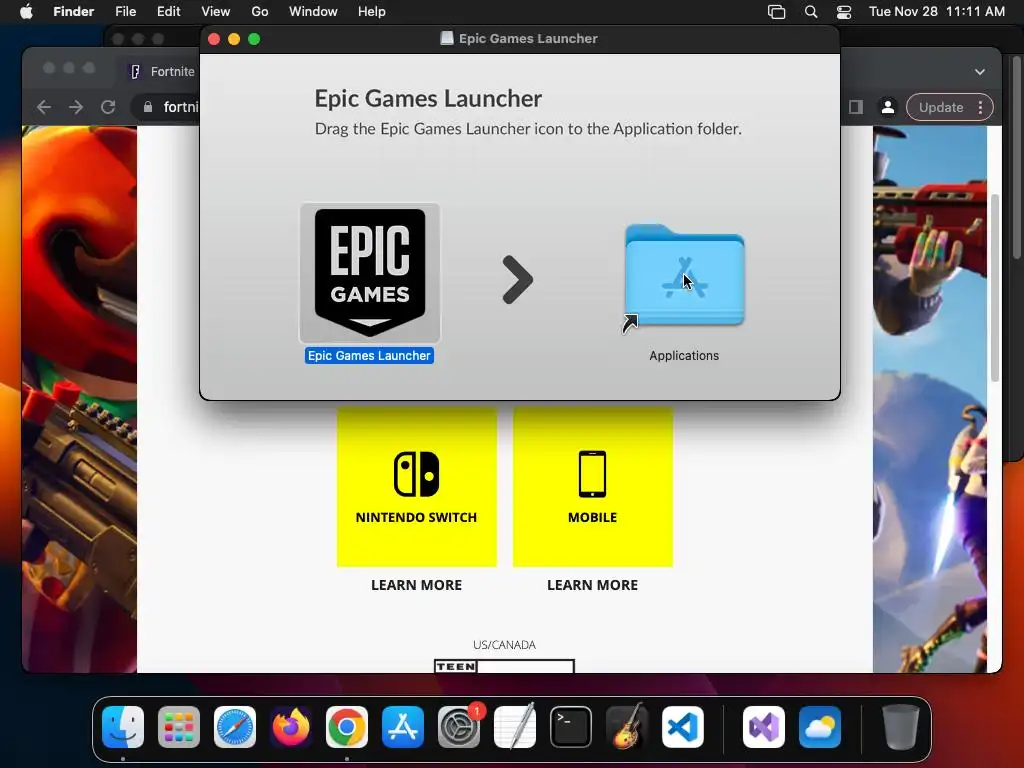Image resolution: width=1024 pixels, height=768 pixels.
Task: Click the address bar lock icon
Action: click(x=148, y=107)
